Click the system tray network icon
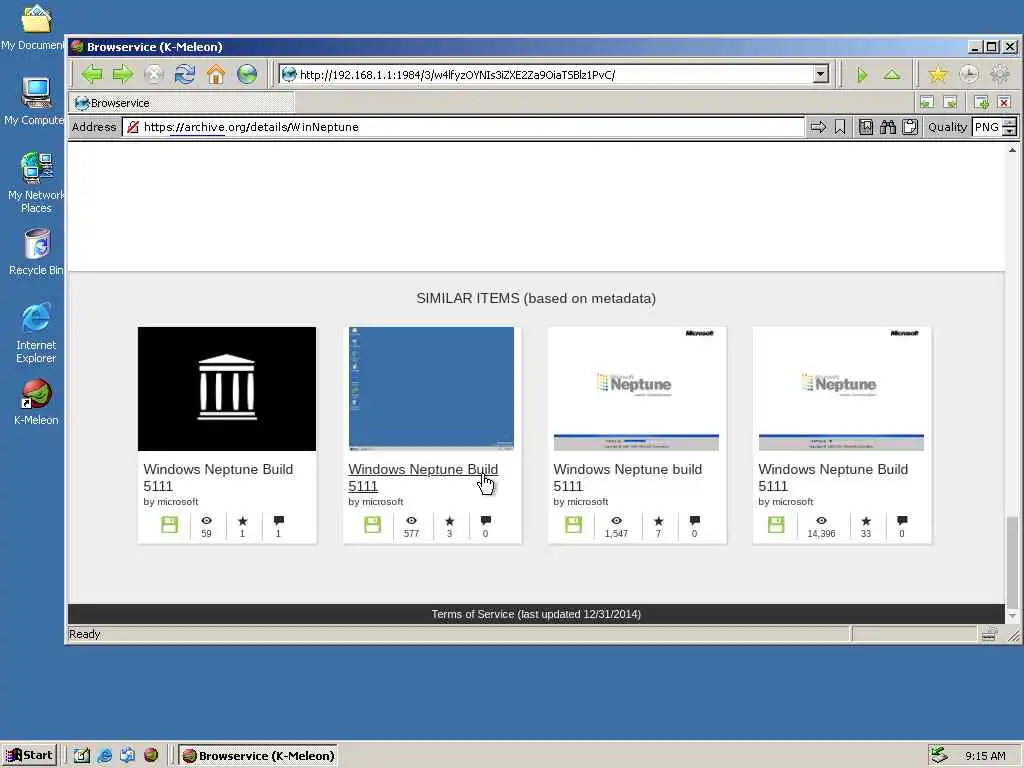The width and height of the screenshot is (1024, 768). click(x=939, y=755)
